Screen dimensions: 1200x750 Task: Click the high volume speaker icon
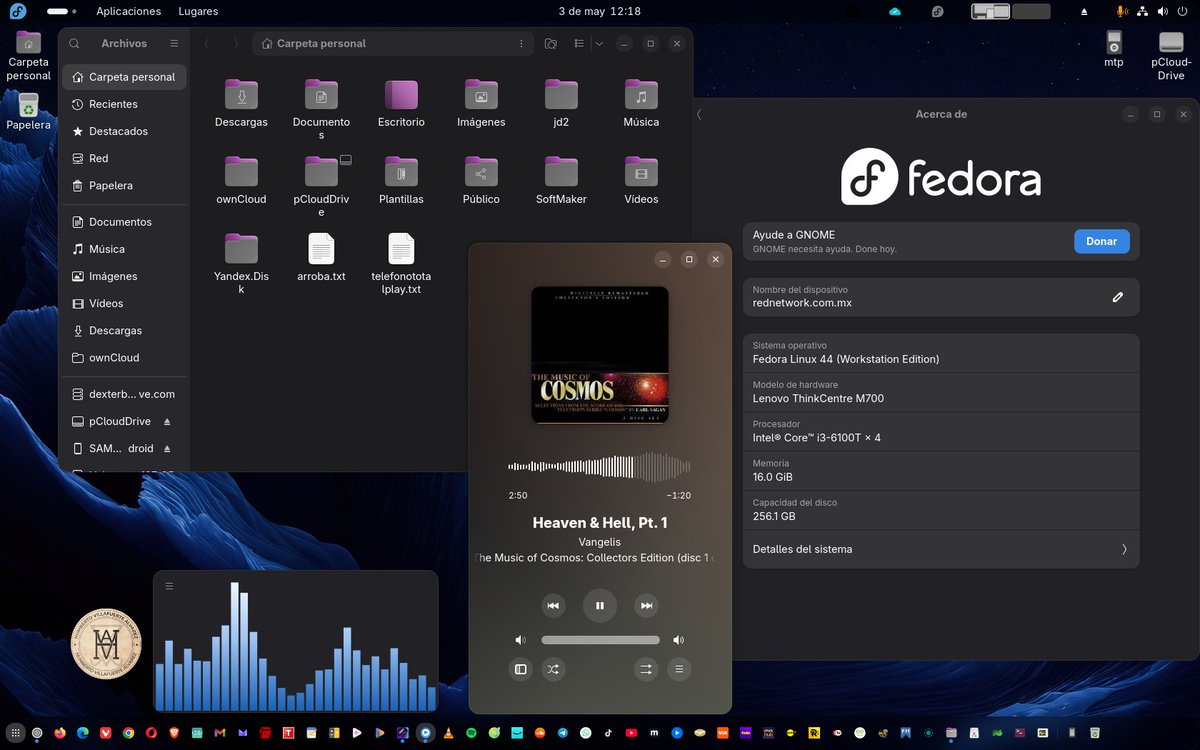coord(679,640)
